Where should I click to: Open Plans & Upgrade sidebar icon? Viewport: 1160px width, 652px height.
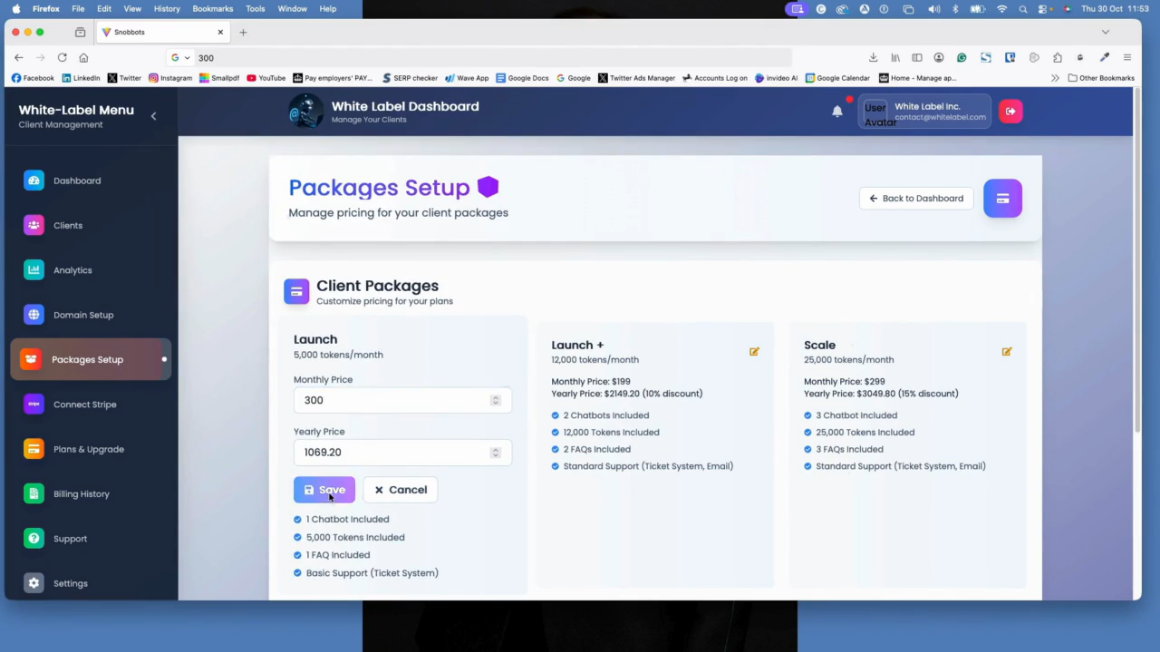point(33,449)
